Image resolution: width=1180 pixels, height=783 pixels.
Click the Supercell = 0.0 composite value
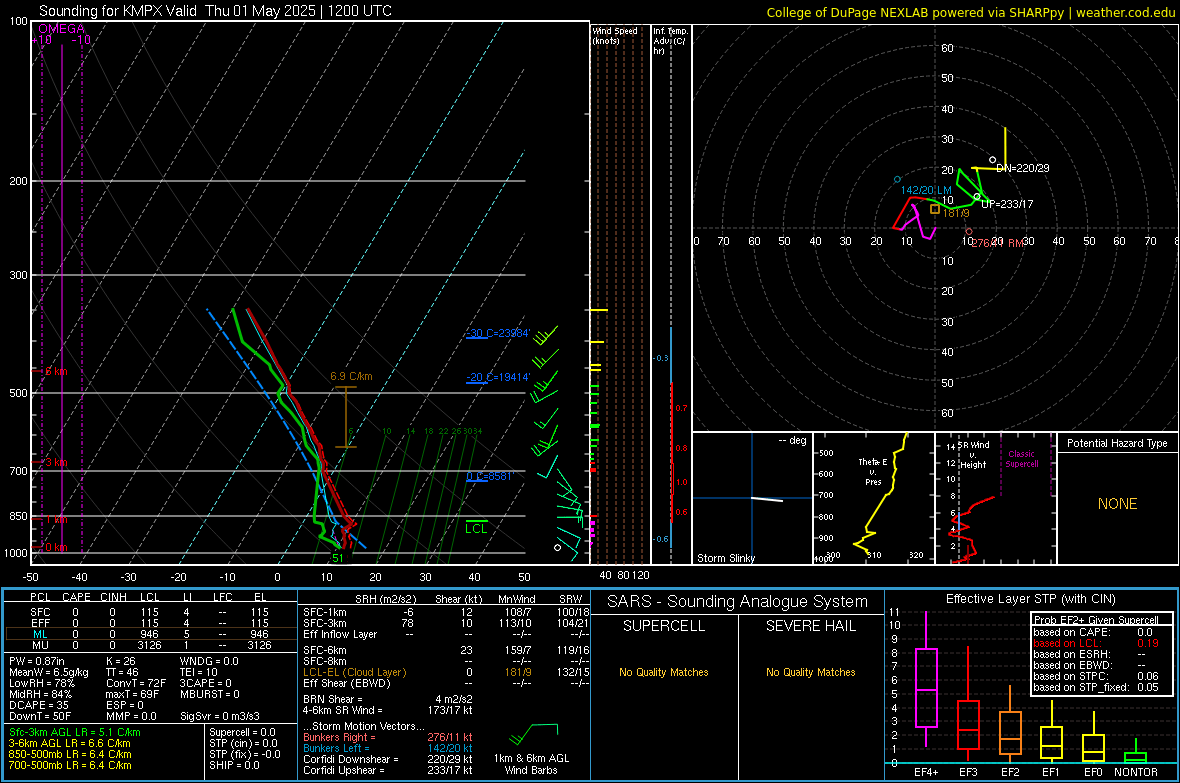(x=242, y=732)
